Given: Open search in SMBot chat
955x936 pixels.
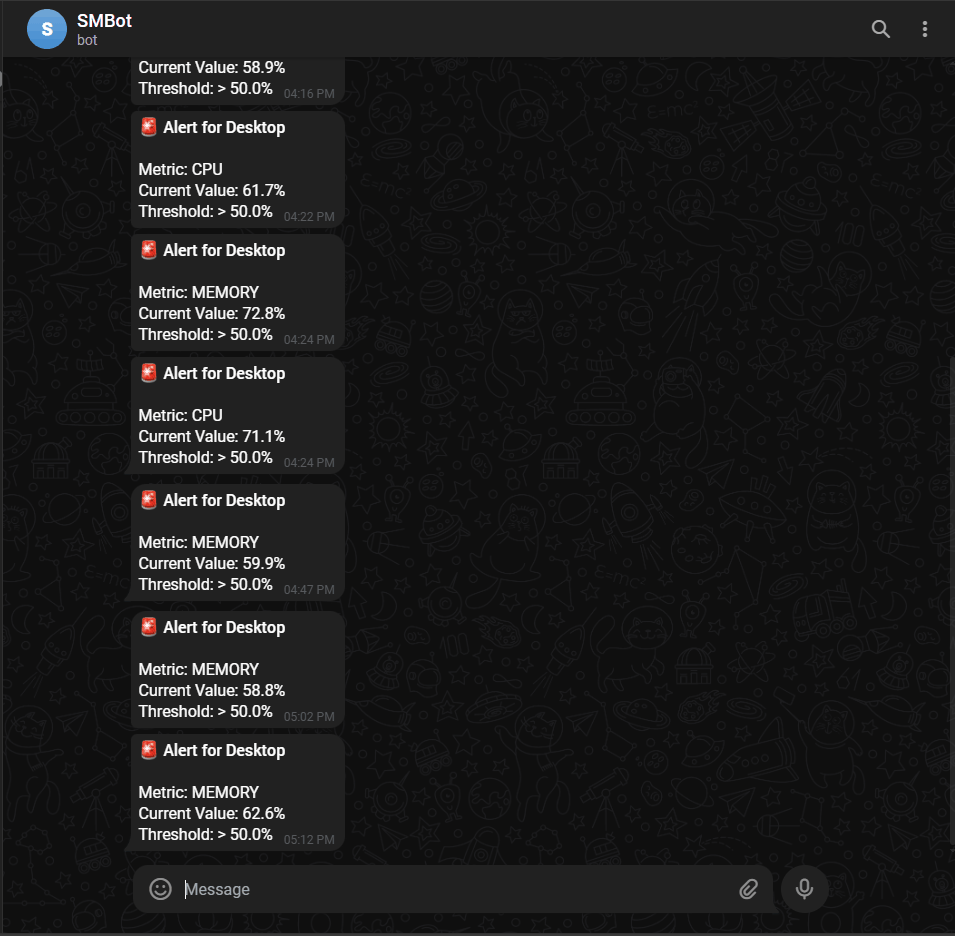Looking at the screenshot, I should [880, 29].
